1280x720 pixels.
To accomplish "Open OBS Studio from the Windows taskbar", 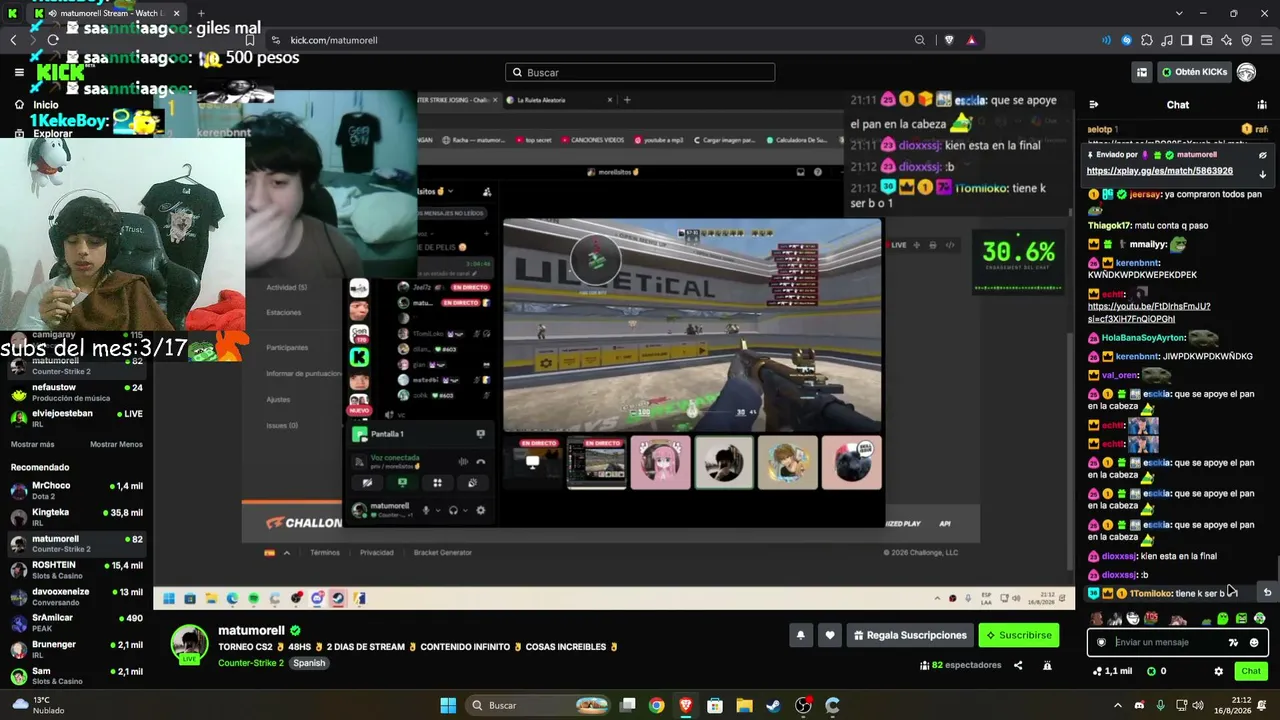I will click(x=803, y=705).
